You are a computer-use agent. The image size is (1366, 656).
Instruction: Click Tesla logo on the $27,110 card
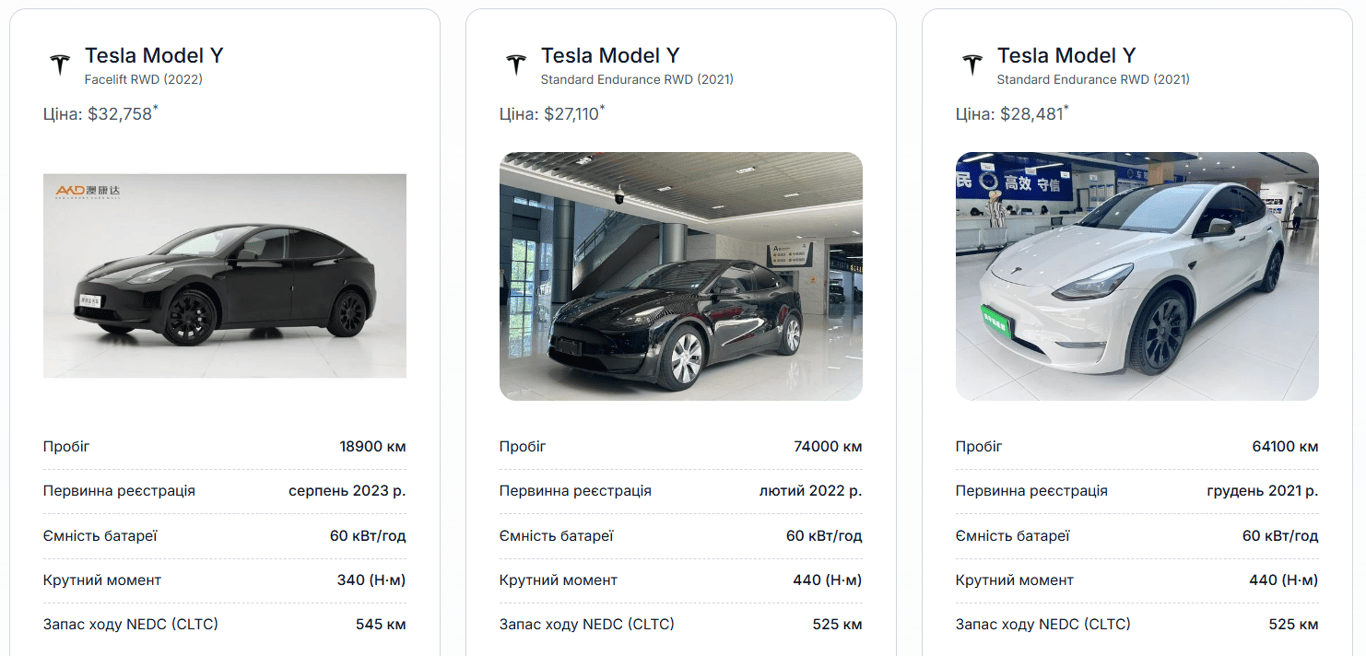click(x=516, y=65)
